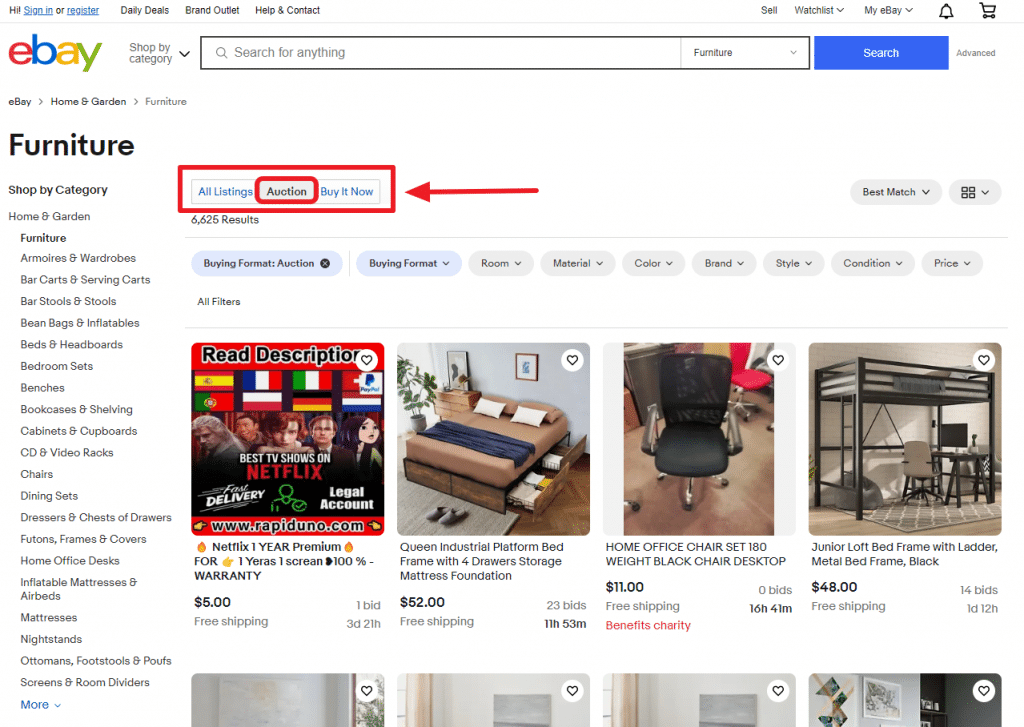The height and width of the screenshot is (727, 1024).
Task: Open the shopping cart
Action: (x=987, y=11)
